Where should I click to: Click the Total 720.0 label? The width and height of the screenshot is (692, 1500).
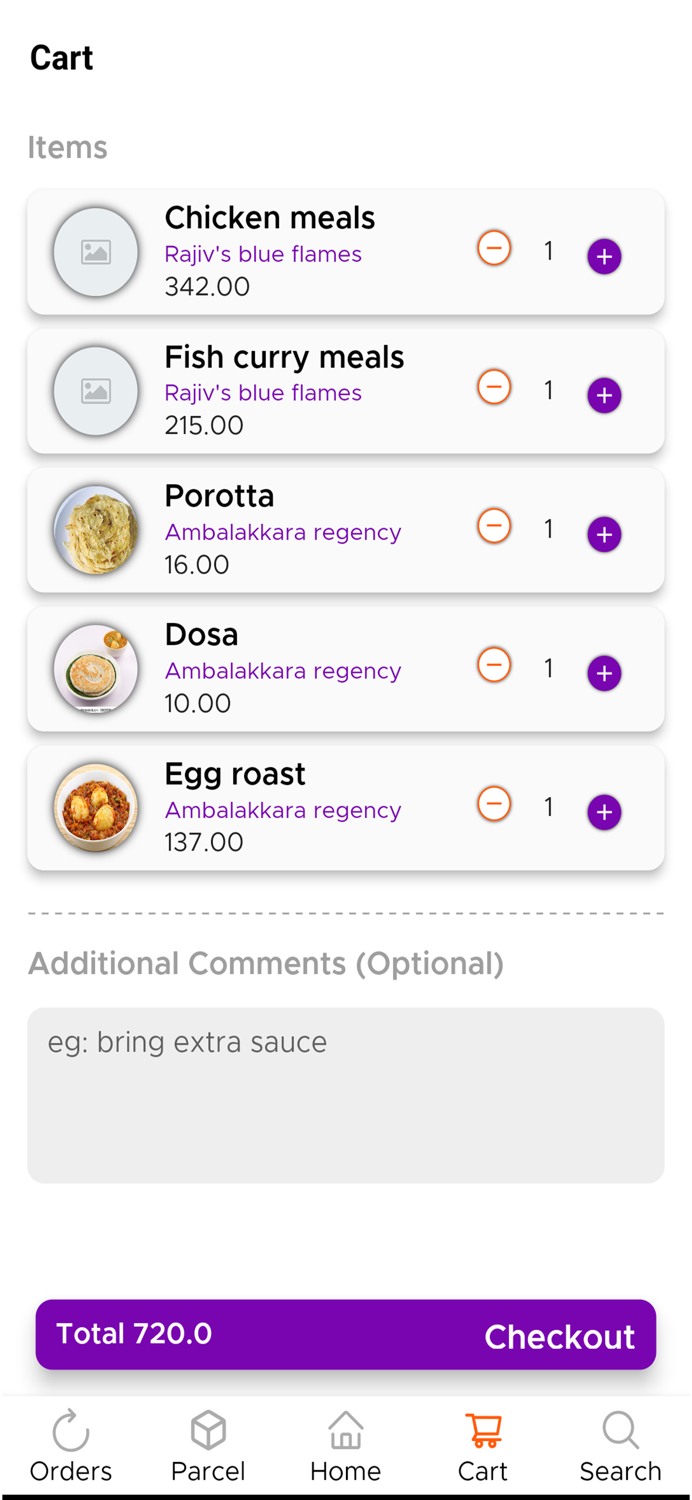[x=134, y=1333]
